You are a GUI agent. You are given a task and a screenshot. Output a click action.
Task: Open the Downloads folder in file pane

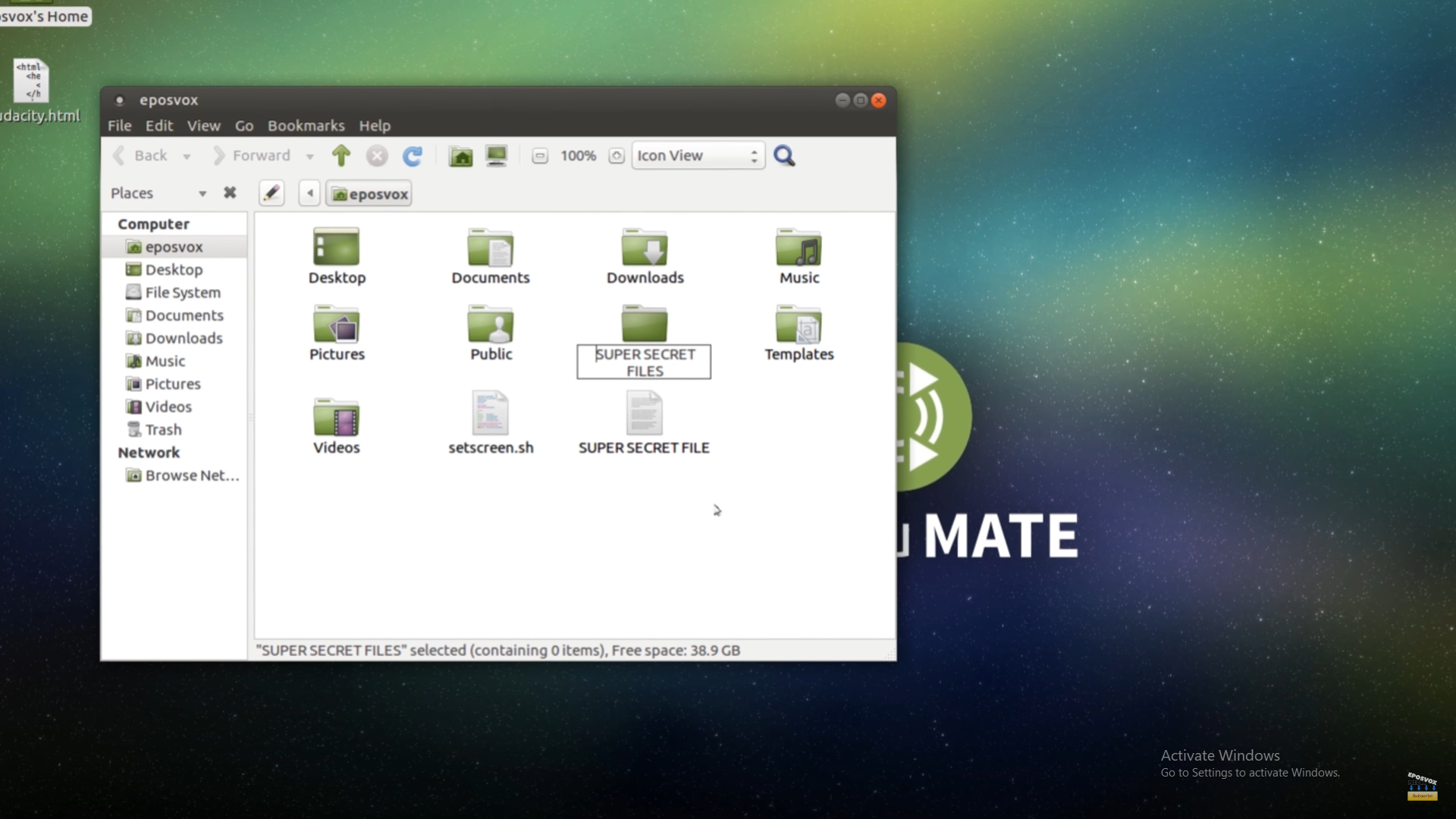pyautogui.click(x=645, y=247)
